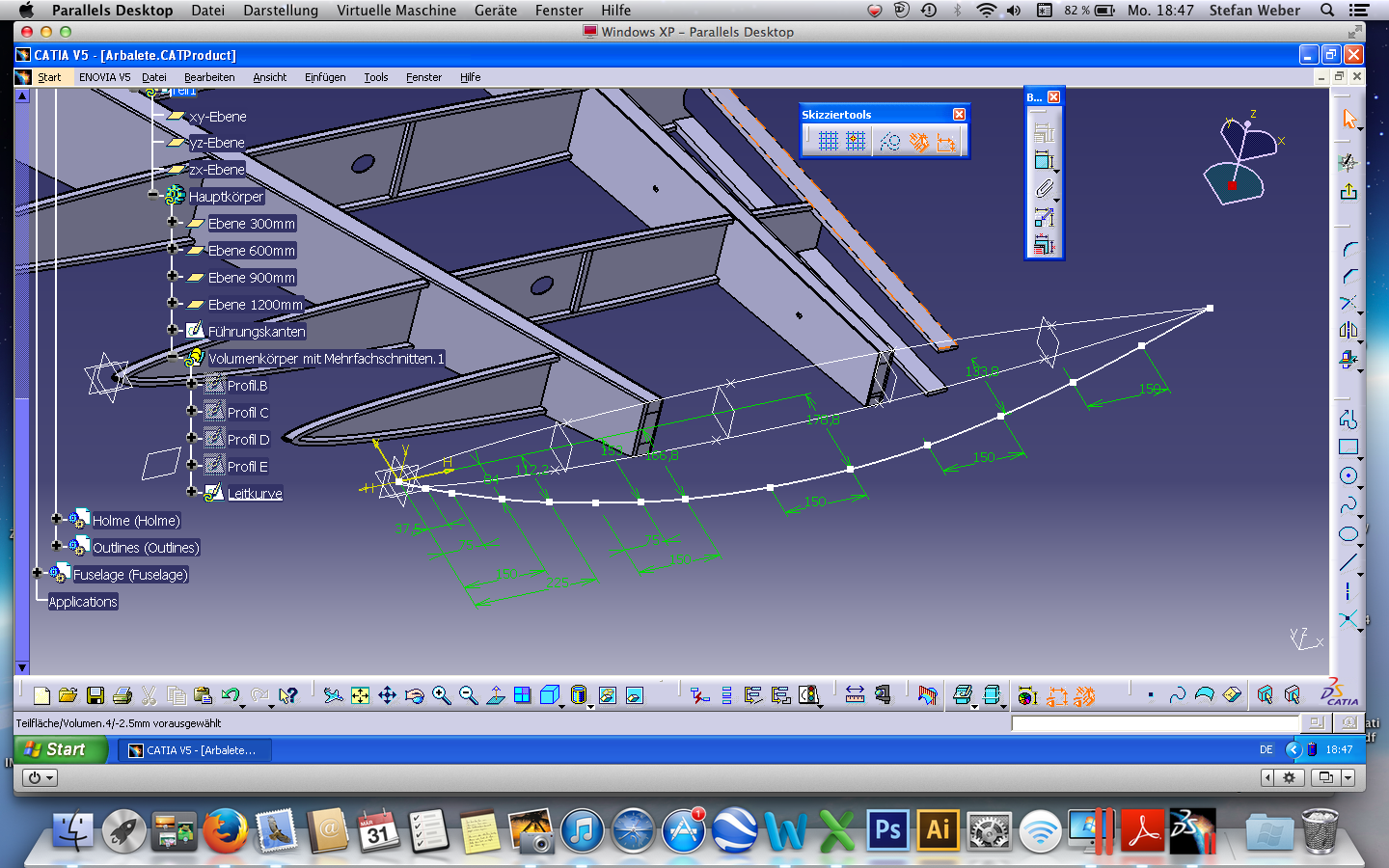Toggle Snap to Point in Skizziertools
This screenshot has height=868, width=1389.
(856, 142)
